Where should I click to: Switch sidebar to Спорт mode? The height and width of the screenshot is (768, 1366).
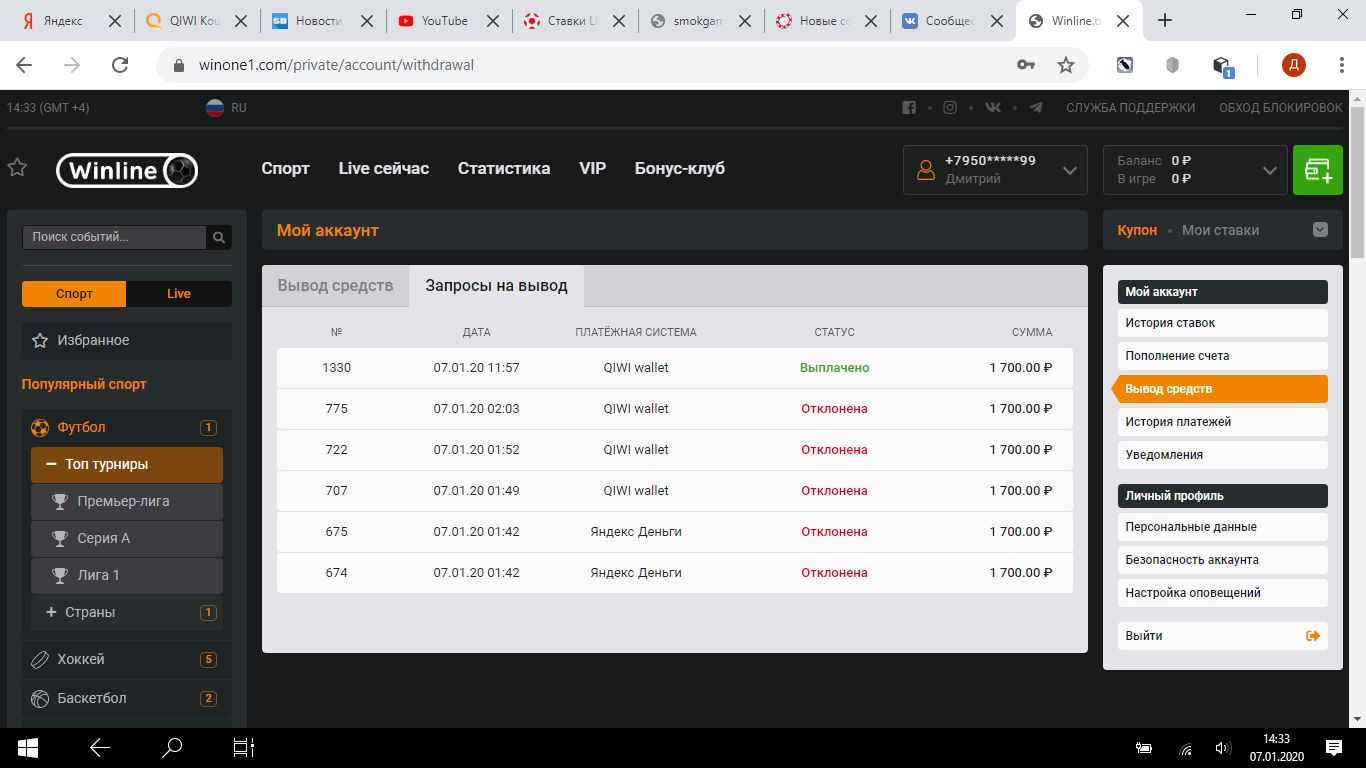tap(74, 294)
